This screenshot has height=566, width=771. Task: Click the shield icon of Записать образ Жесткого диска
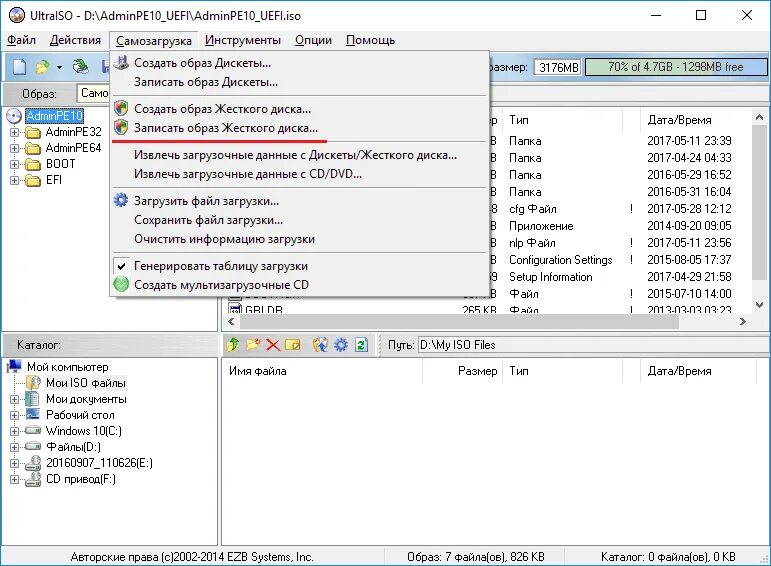click(121, 127)
